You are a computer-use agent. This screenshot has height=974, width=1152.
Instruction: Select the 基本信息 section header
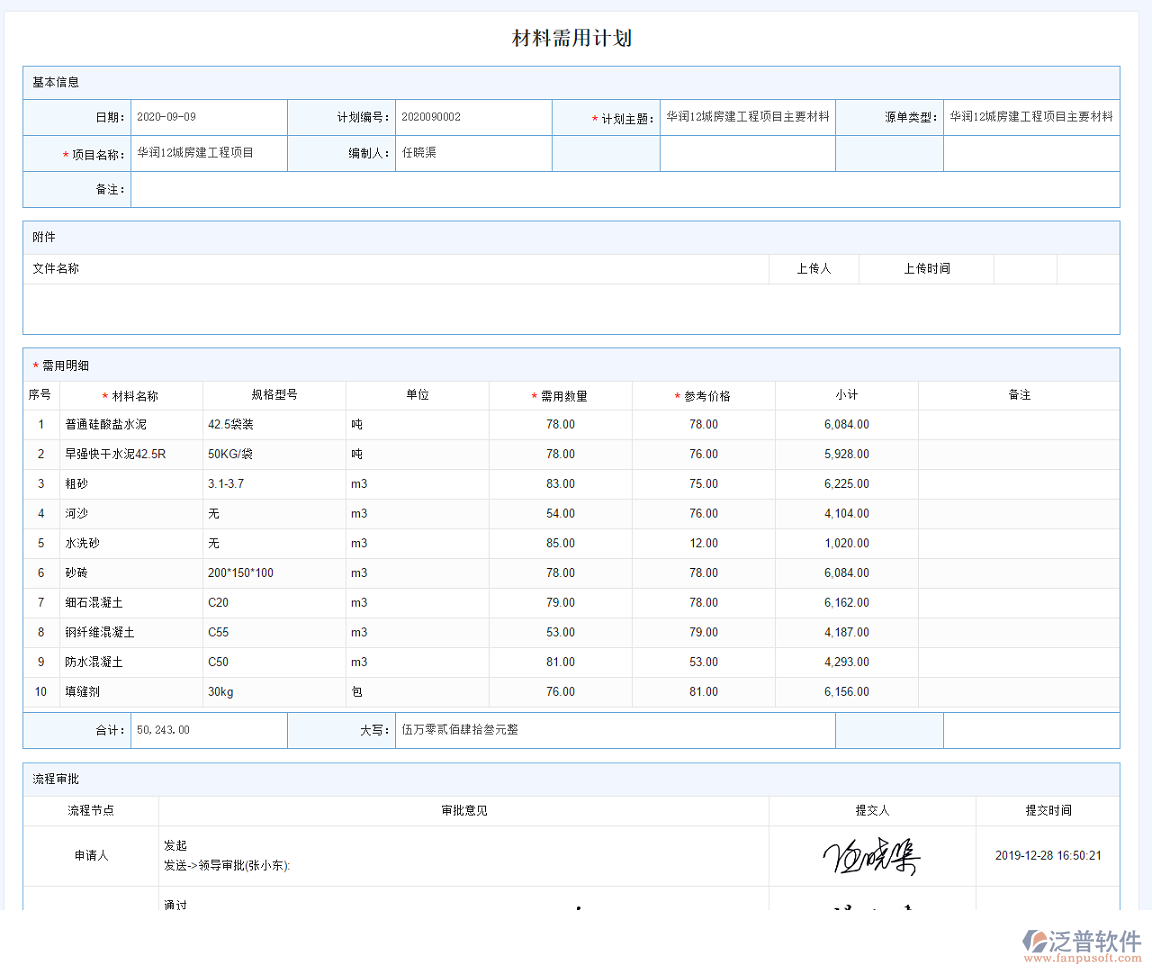[52, 83]
